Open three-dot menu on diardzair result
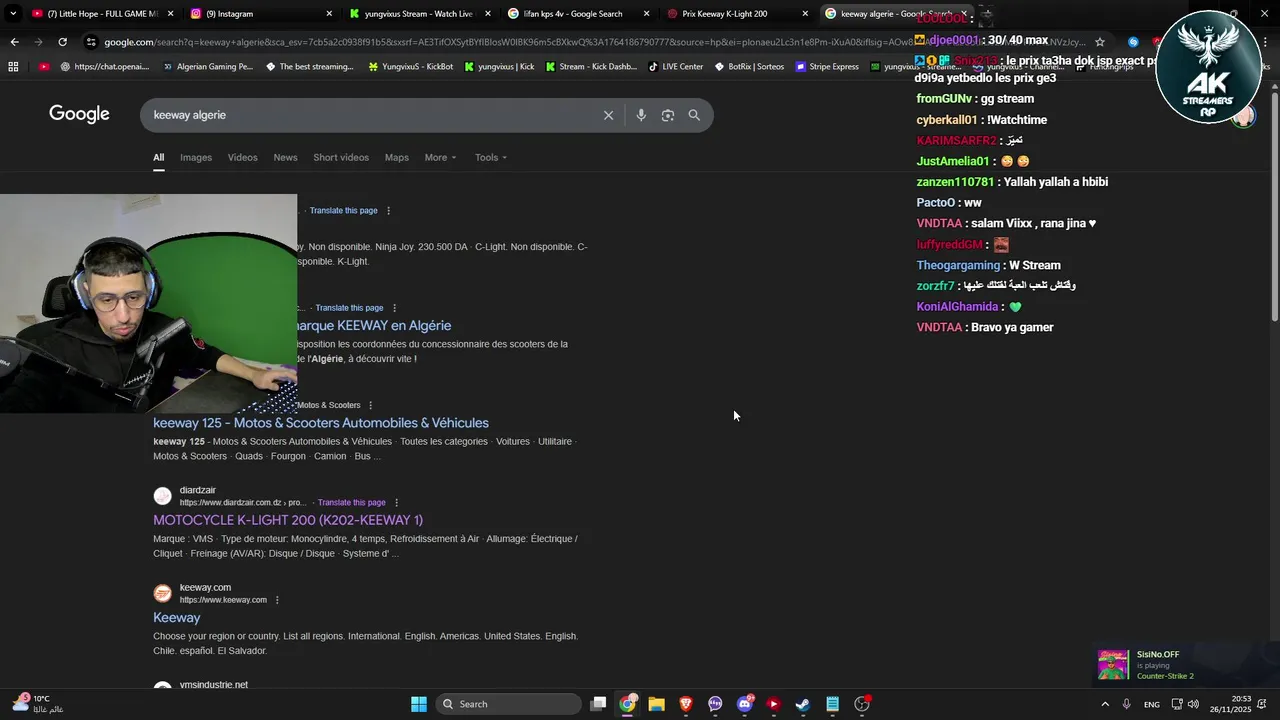The width and height of the screenshot is (1280, 720). [397, 503]
